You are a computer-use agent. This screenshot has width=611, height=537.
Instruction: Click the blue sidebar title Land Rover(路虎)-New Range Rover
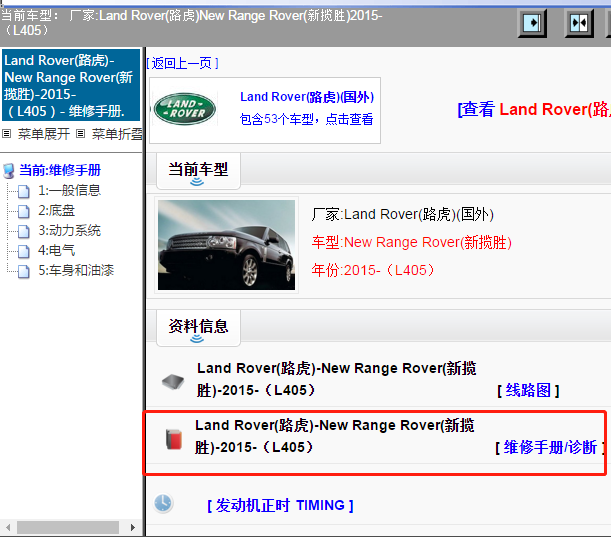pyautogui.click(x=71, y=85)
